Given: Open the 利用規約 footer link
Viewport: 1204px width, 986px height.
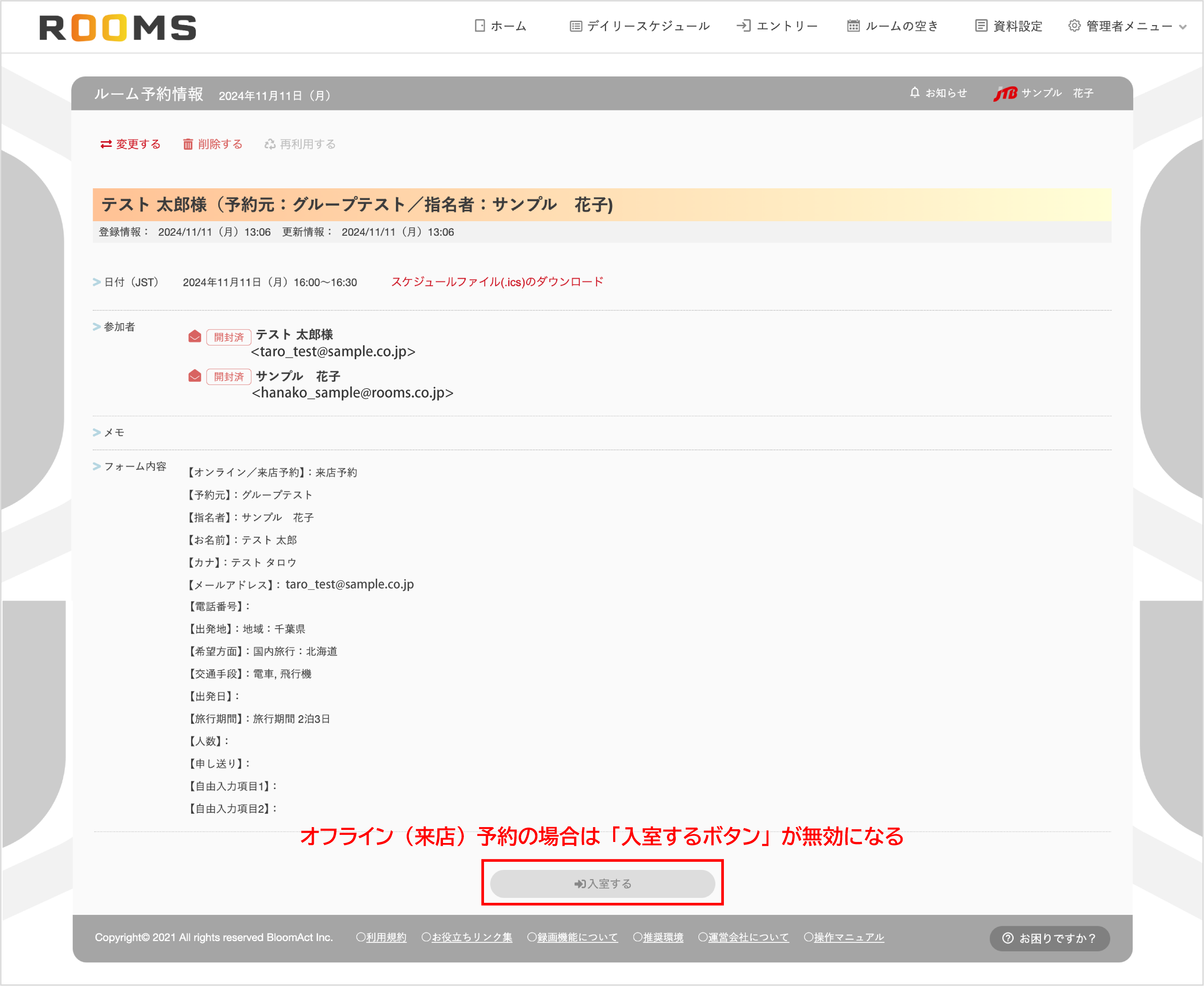Looking at the screenshot, I should (x=386, y=937).
